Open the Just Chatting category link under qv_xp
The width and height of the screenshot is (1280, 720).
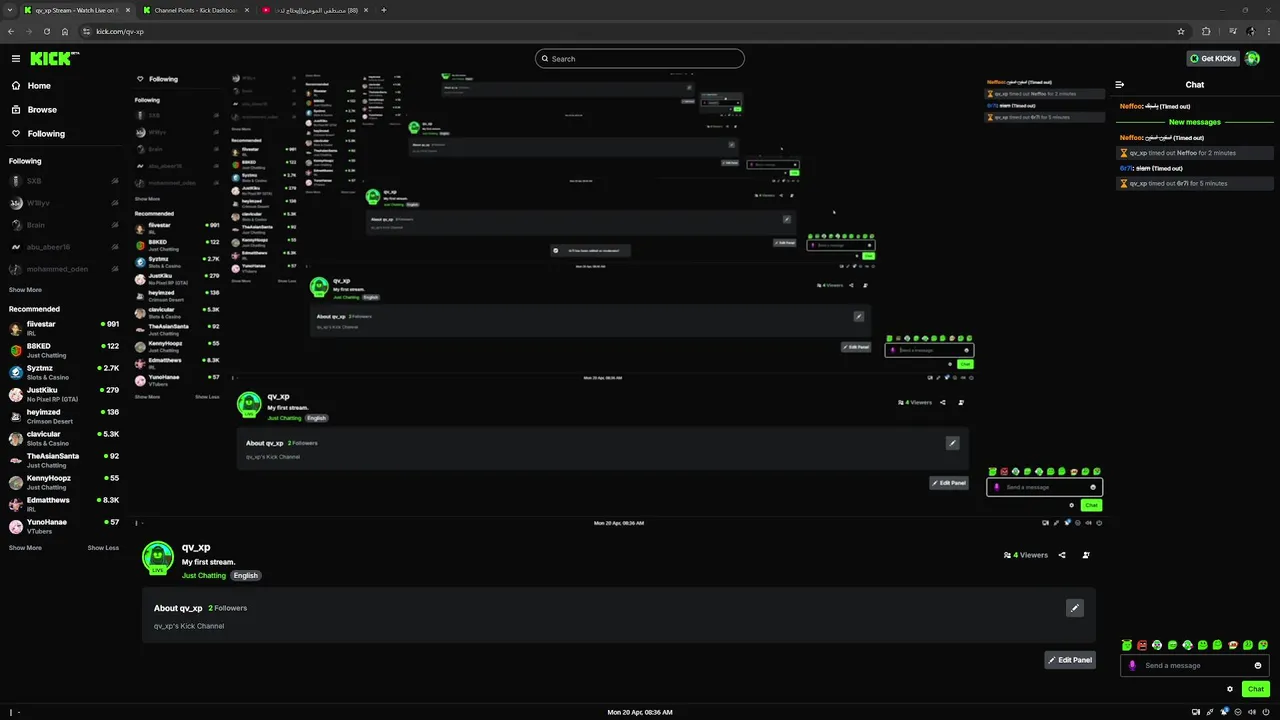tap(204, 576)
